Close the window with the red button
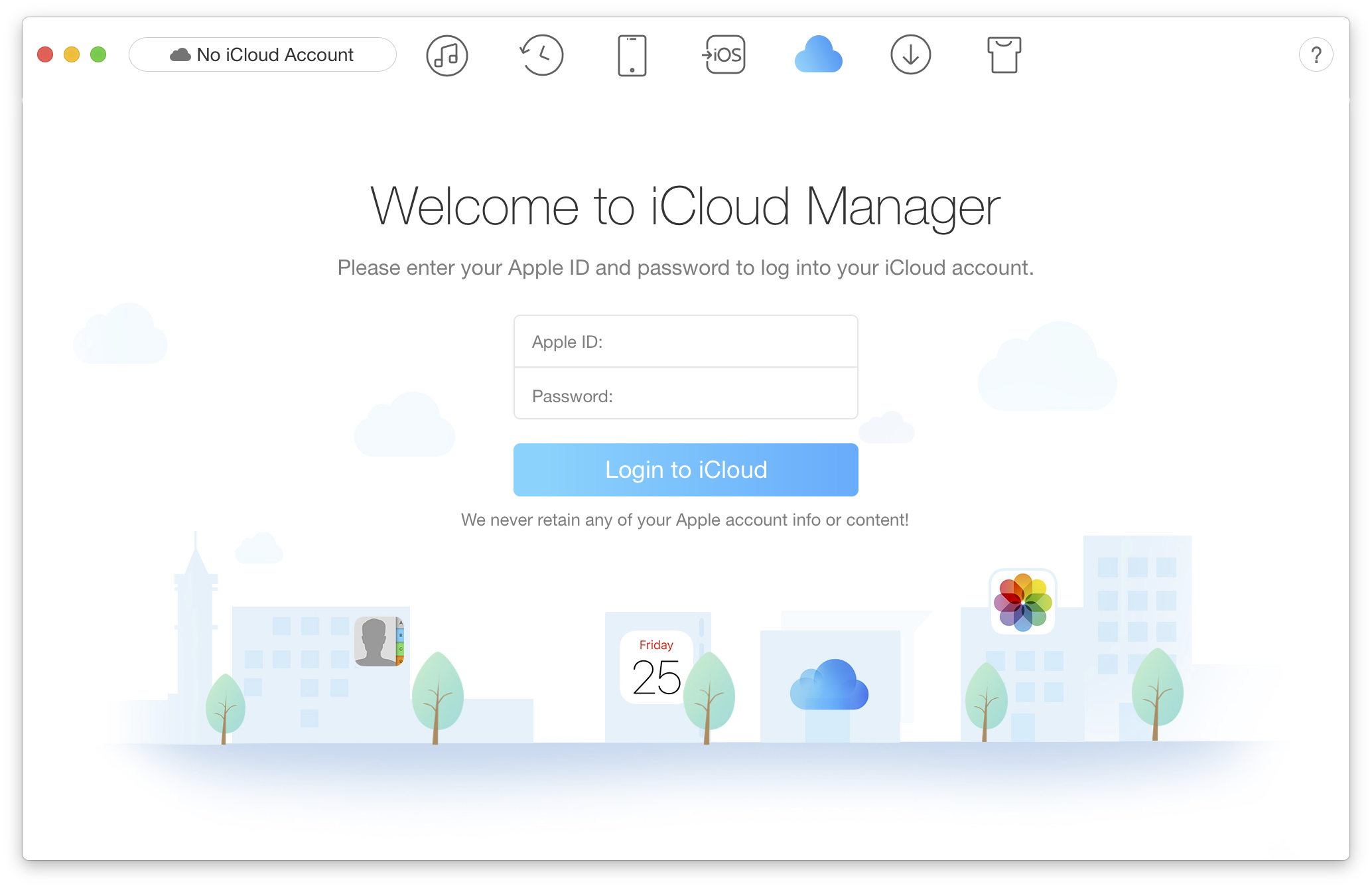 tap(45, 54)
